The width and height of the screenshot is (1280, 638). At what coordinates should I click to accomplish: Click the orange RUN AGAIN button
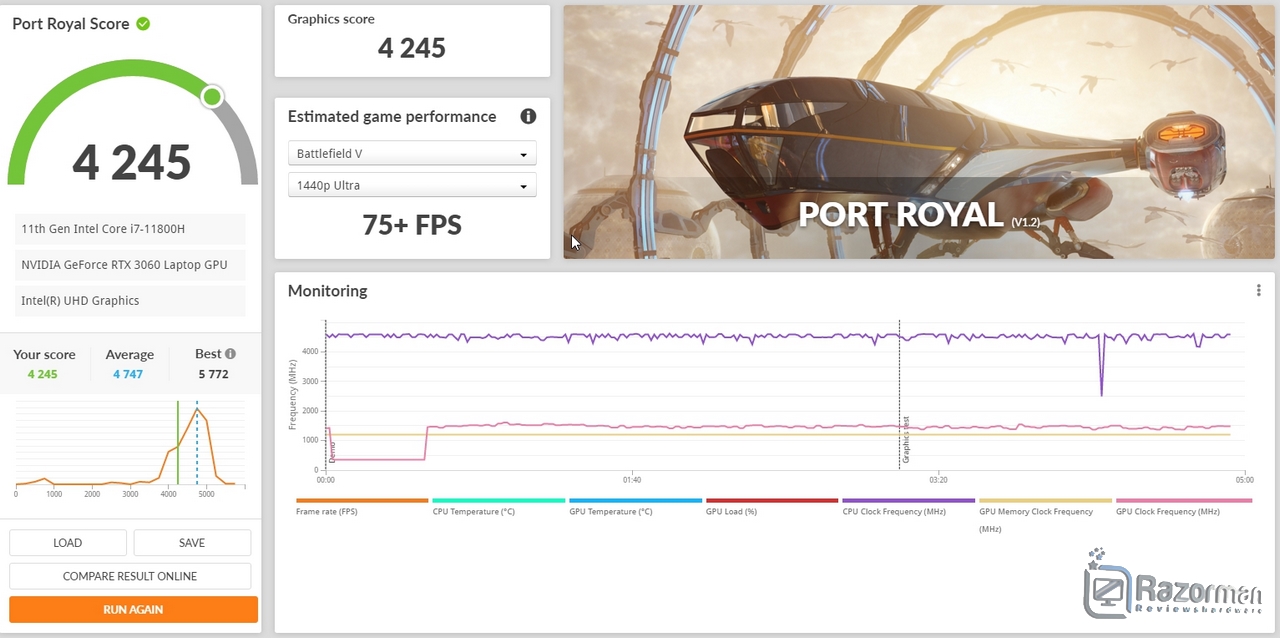(133, 609)
